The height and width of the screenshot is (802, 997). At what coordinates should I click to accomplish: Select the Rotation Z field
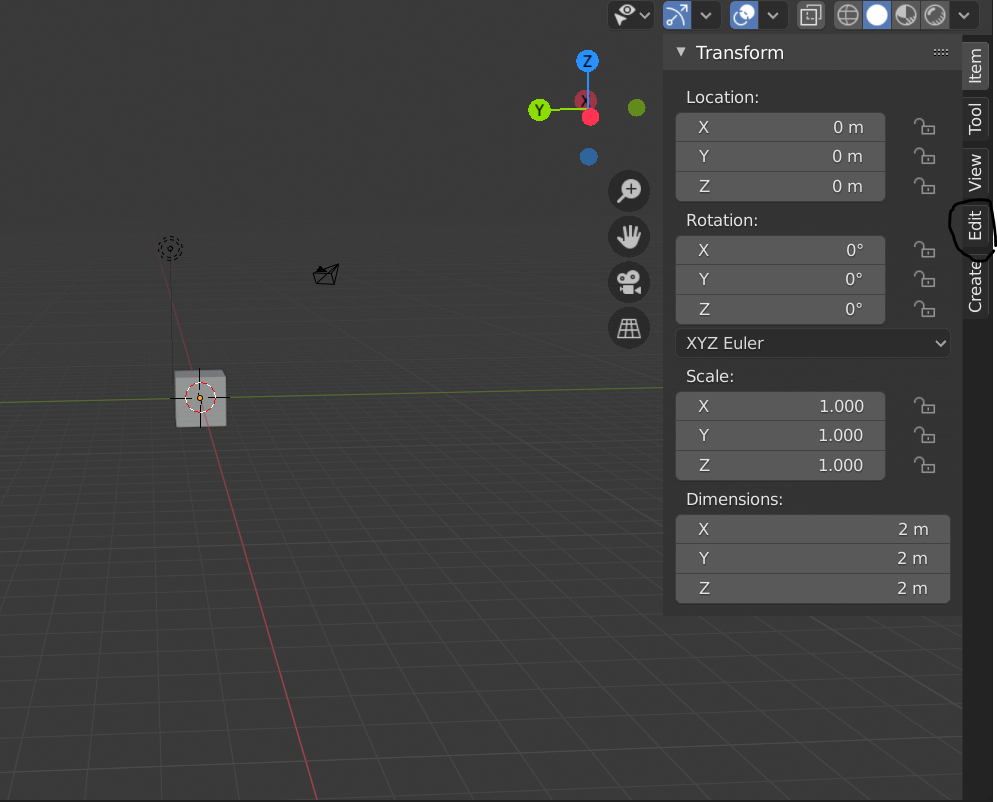click(x=780, y=309)
